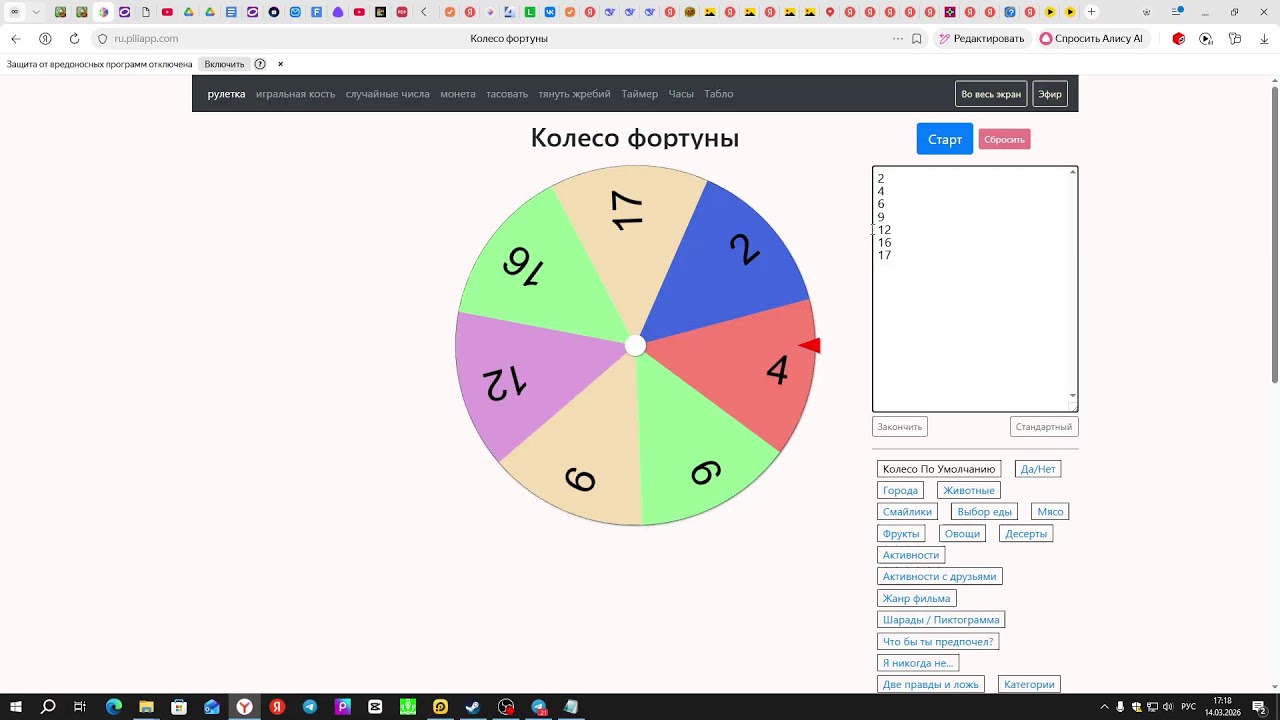Click the Эфир button
This screenshot has height=720, width=1280.
click(1050, 94)
